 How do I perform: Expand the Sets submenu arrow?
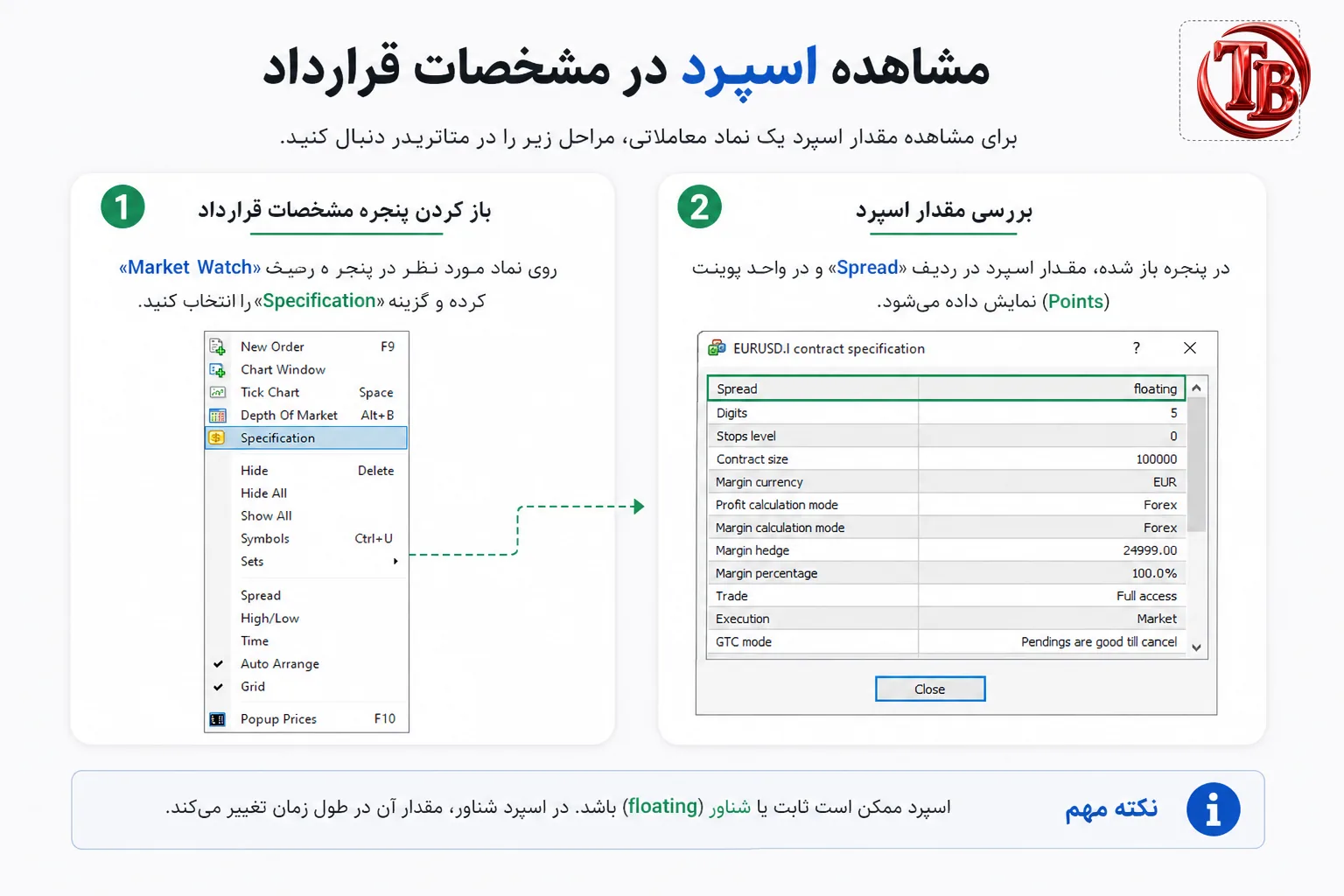tap(395, 562)
